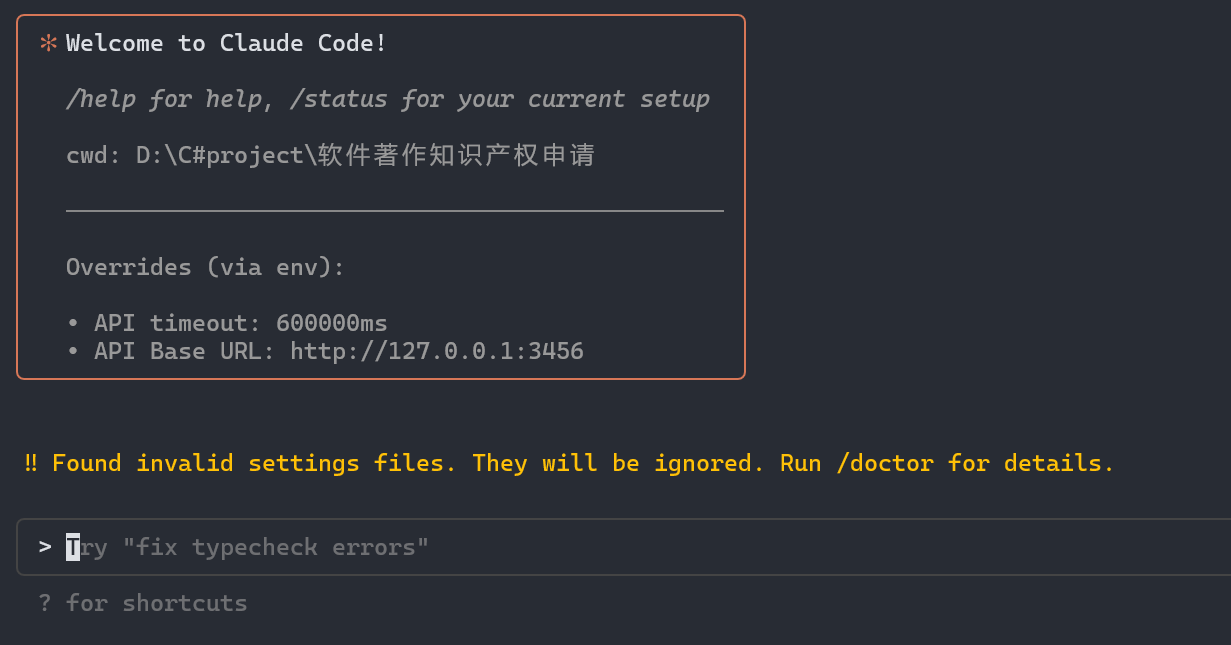The width and height of the screenshot is (1231, 645).
Task: Click the Chinese folder name in cwd path
Action: point(456,155)
